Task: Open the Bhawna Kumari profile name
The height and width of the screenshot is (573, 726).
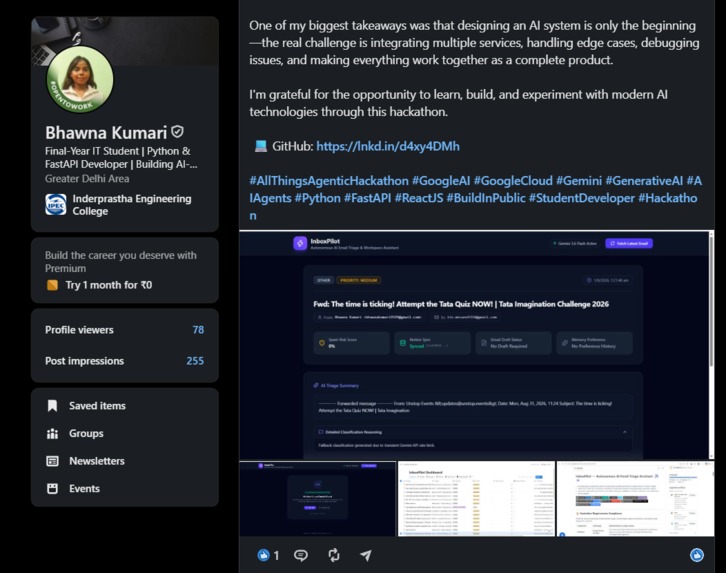Action: coord(106,133)
